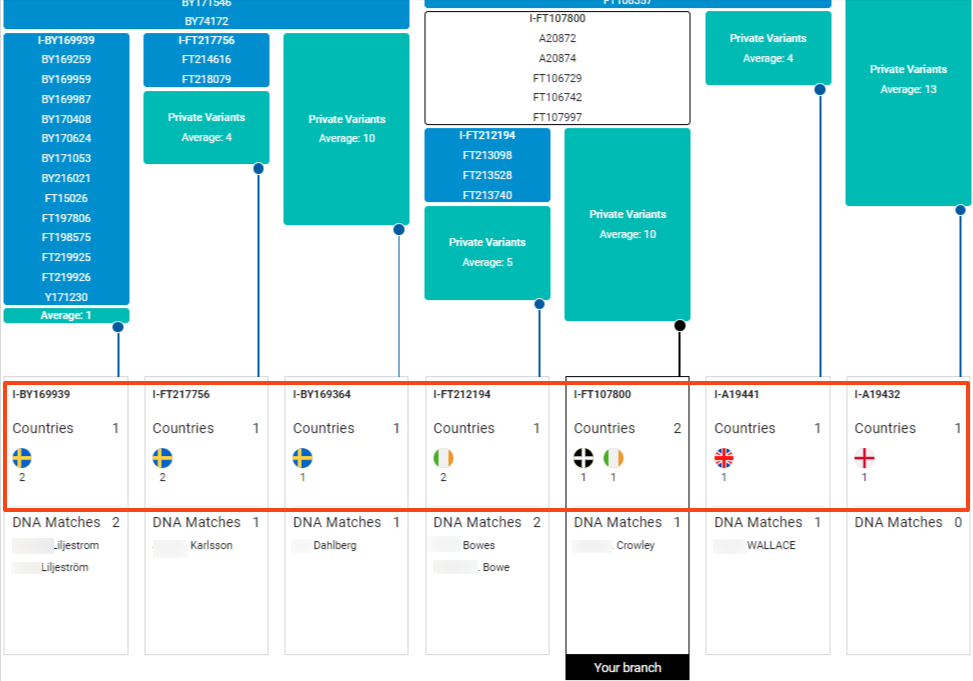The image size is (973, 681).
Task: Click the Liljeström DNA match name
Action: pos(65,567)
